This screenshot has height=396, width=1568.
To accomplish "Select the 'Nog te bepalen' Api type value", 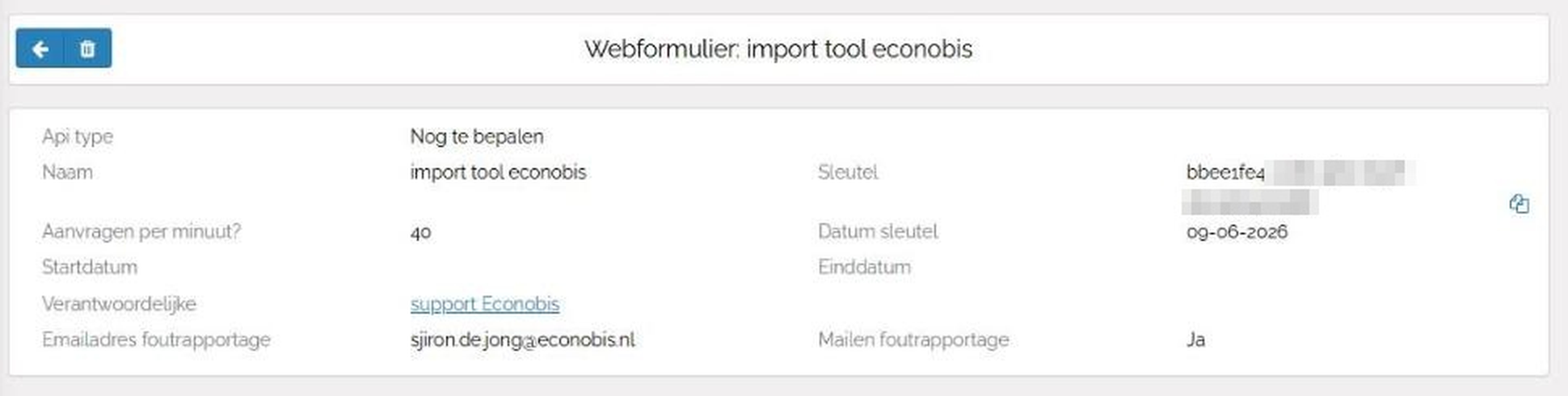I will [477, 137].
